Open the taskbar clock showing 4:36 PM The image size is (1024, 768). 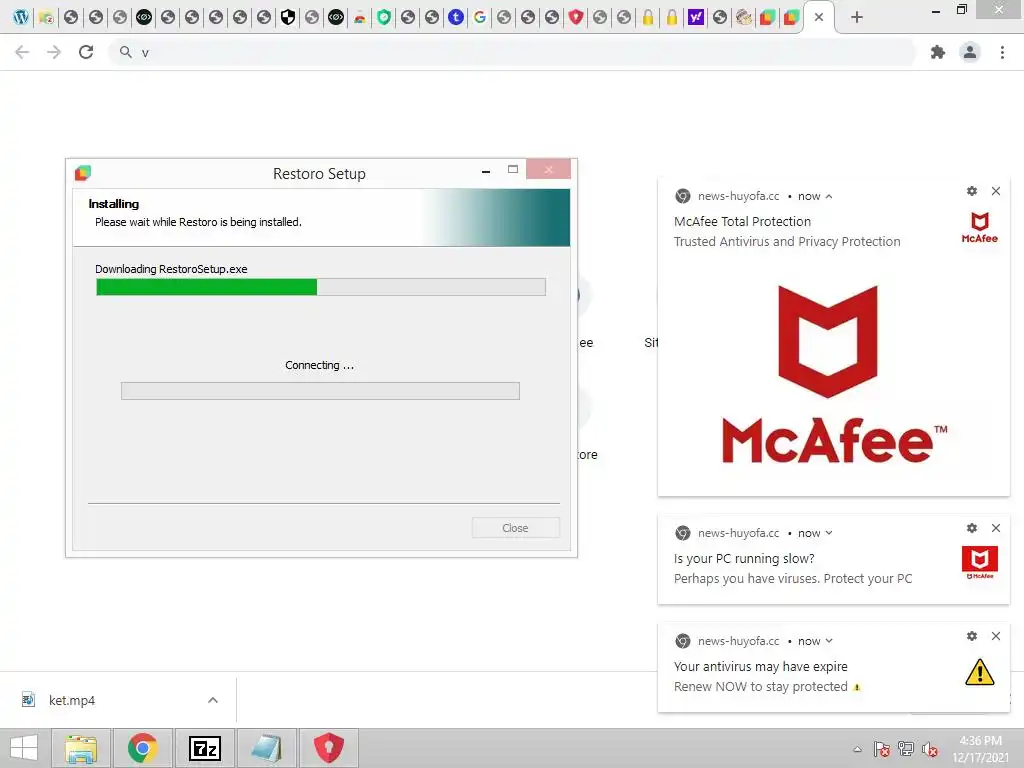click(980, 749)
